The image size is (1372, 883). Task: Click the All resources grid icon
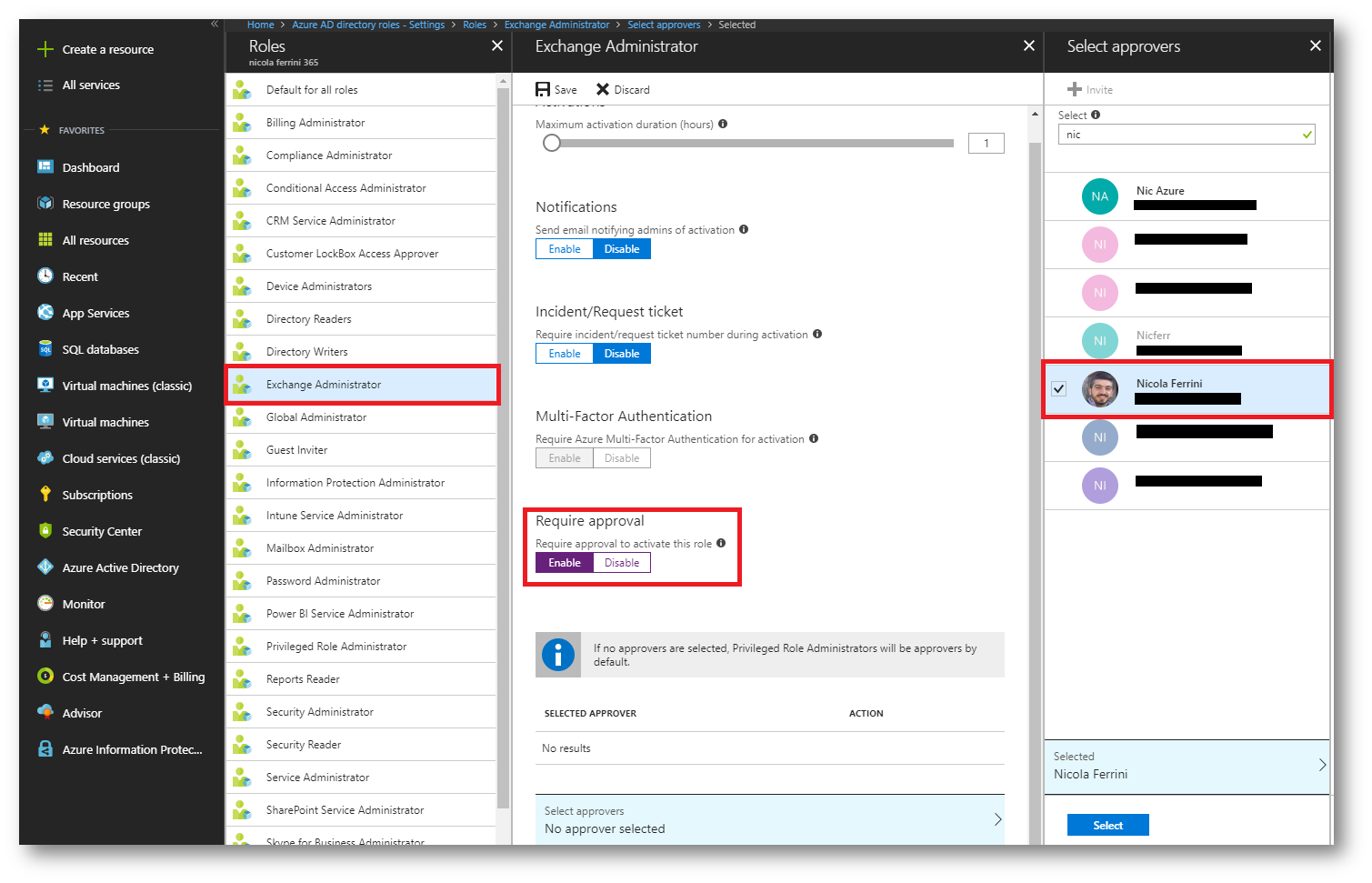point(45,240)
